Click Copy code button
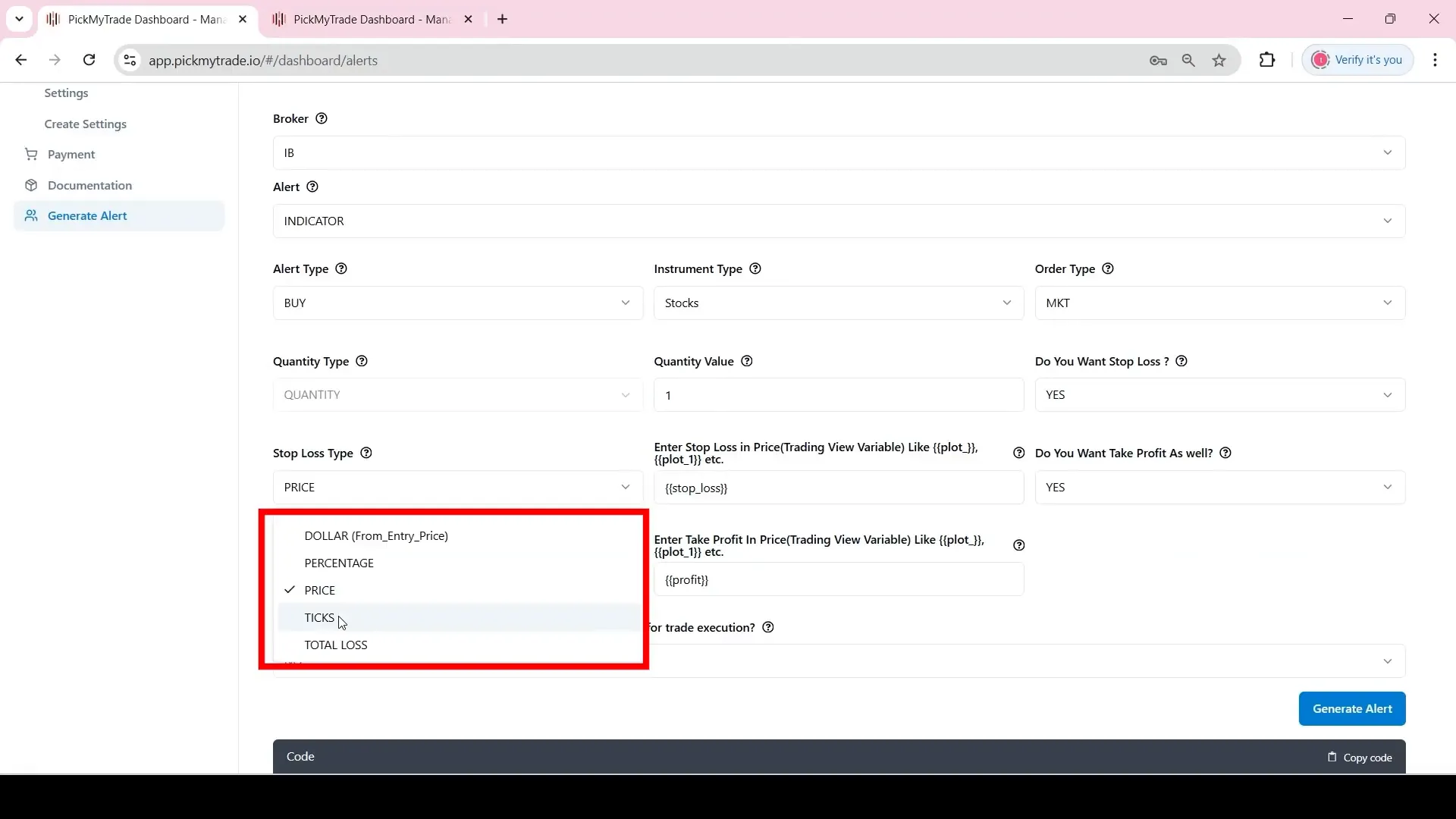The height and width of the screenshot is (819, 1456). pyautogui.click(x=1360, y=758)
